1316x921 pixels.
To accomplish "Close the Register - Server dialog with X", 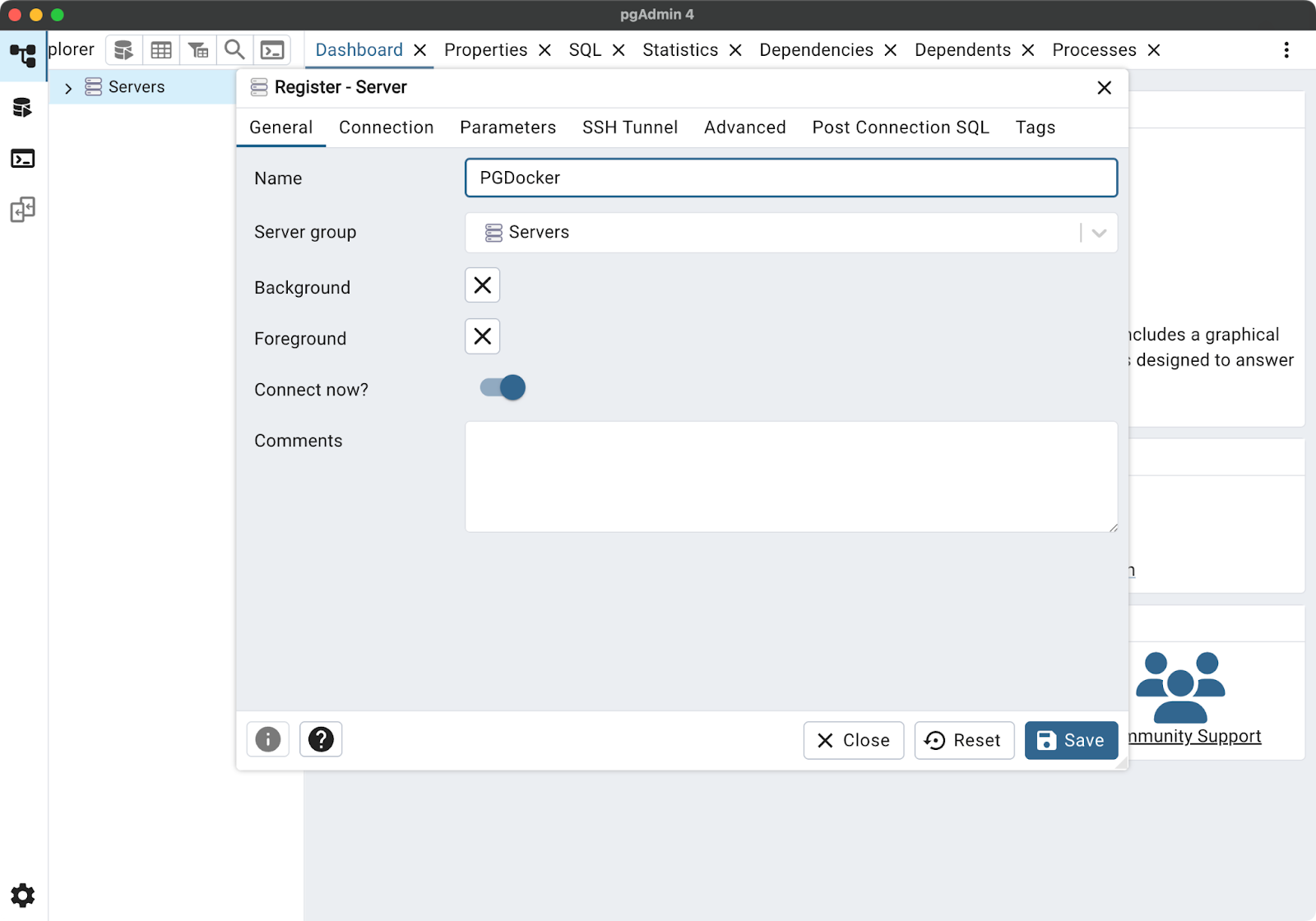I will point(1105,88).
